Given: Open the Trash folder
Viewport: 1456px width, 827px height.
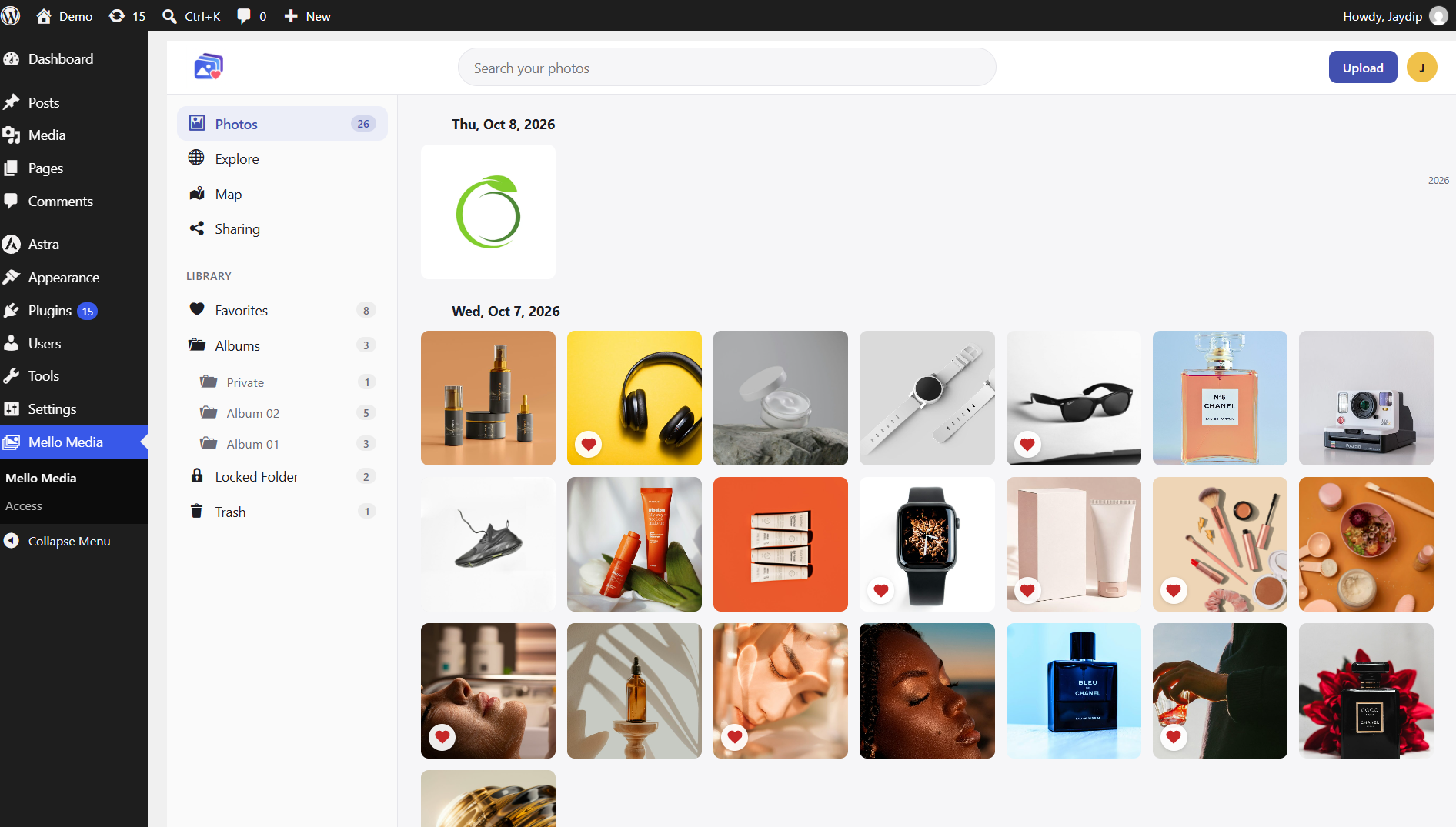Looking at the screenshot, I should [282, 512].
